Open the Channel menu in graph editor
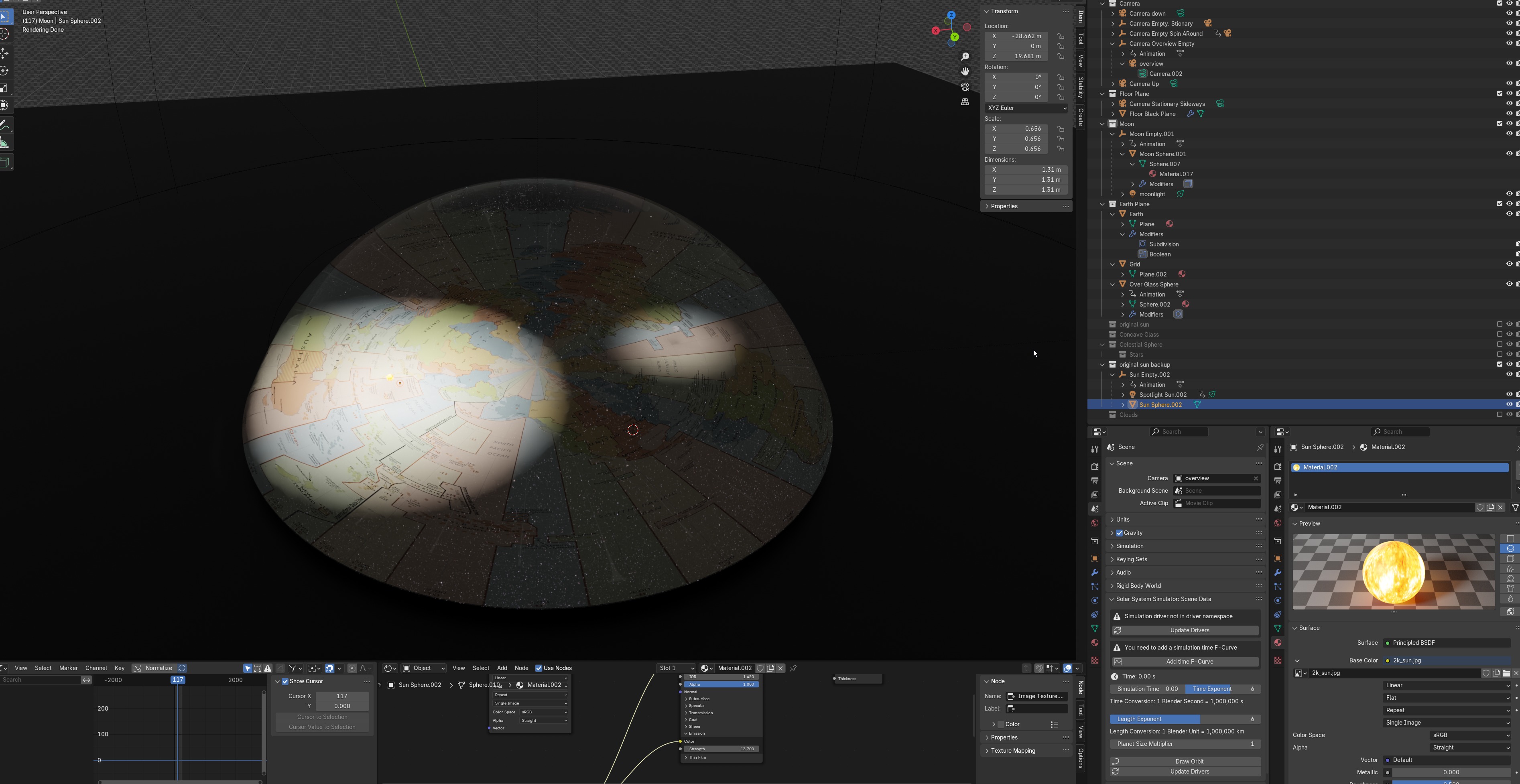Image resolution: width=1520 pixels, height=784 pixels. pos(96,668)
